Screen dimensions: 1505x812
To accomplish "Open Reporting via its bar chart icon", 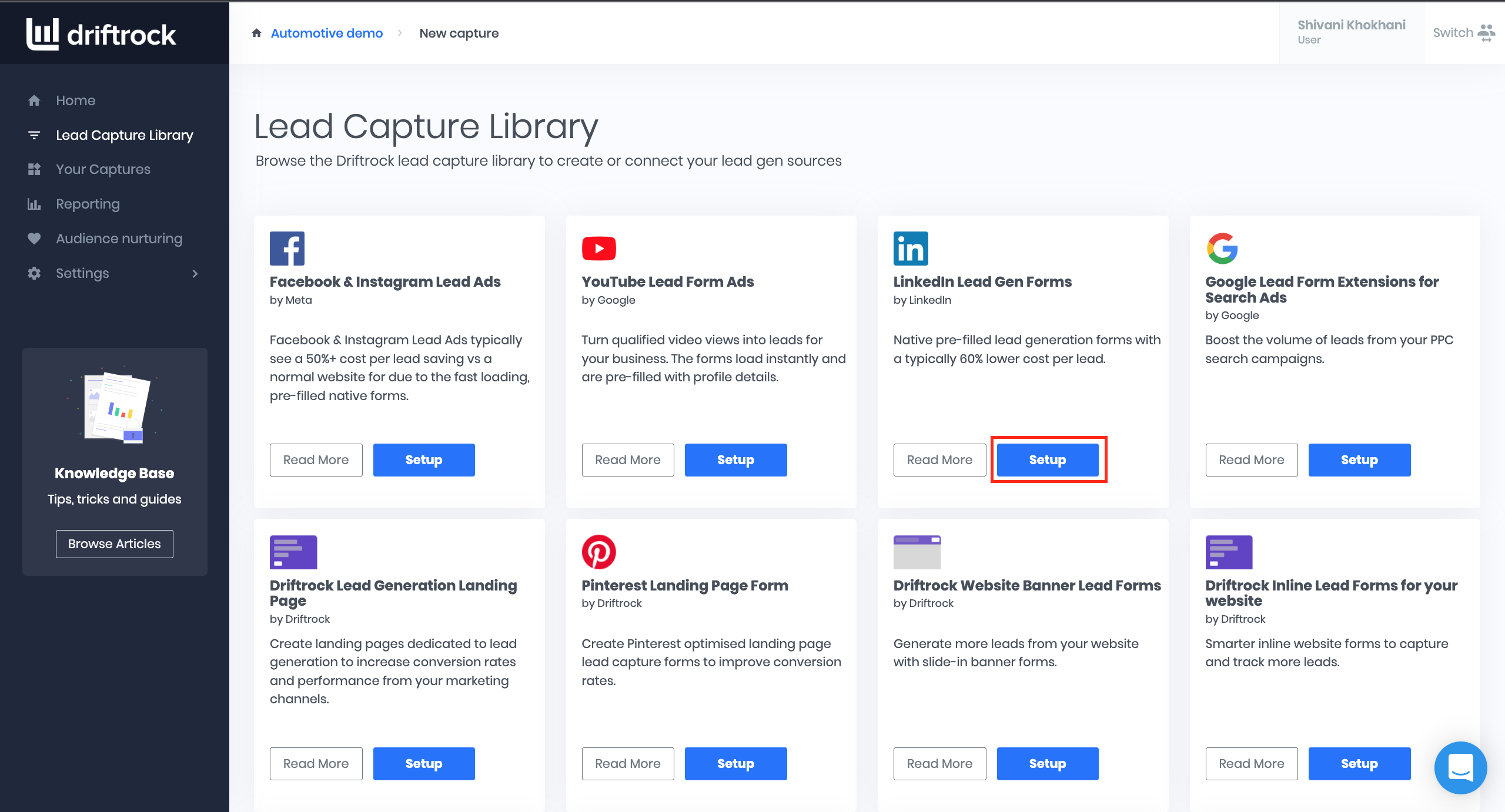I will [x=34, y=203].
